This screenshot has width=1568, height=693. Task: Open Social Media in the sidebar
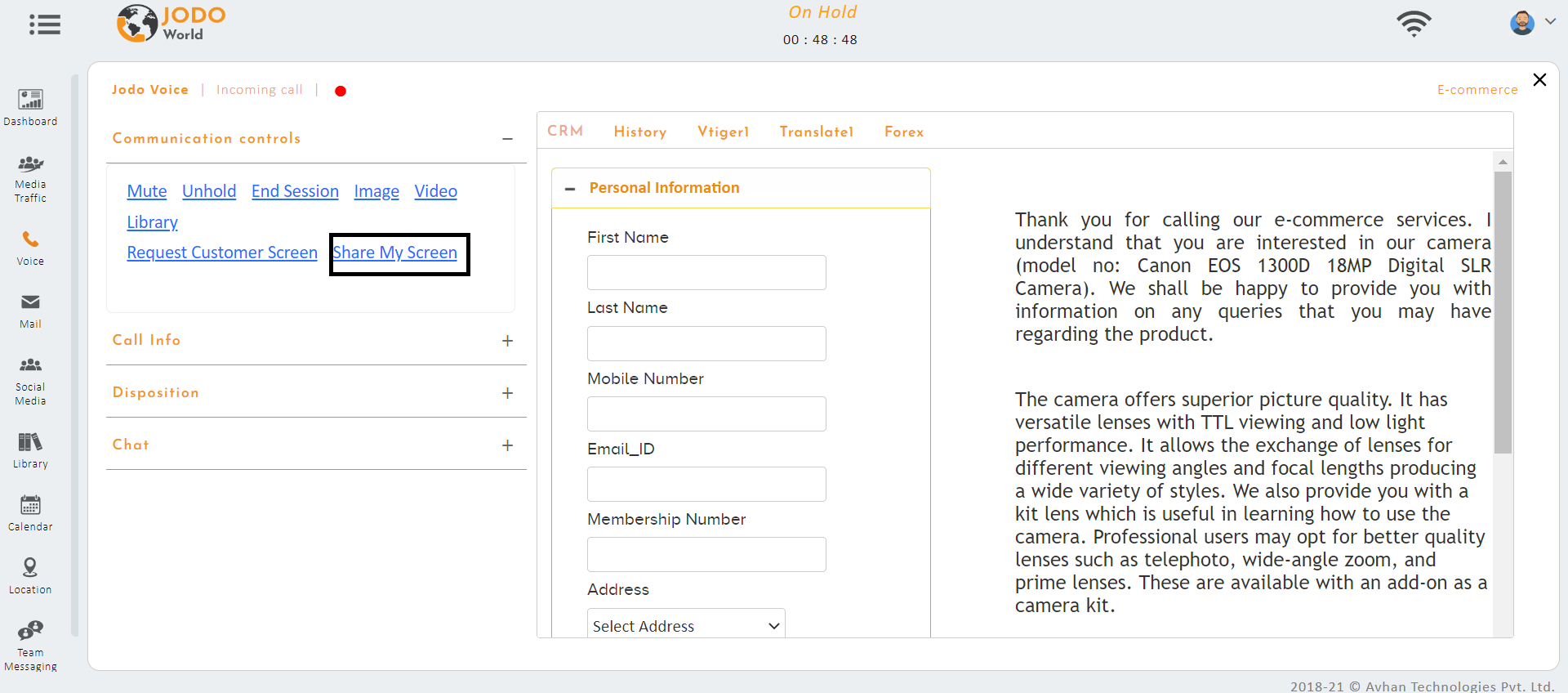point(30,382)
